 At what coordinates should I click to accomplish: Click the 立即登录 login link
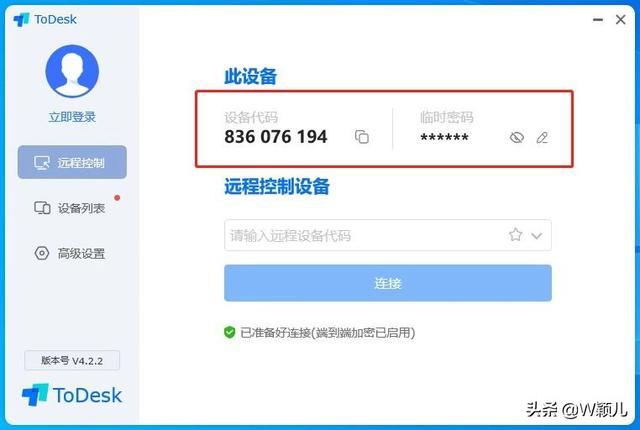click(72, 117)
